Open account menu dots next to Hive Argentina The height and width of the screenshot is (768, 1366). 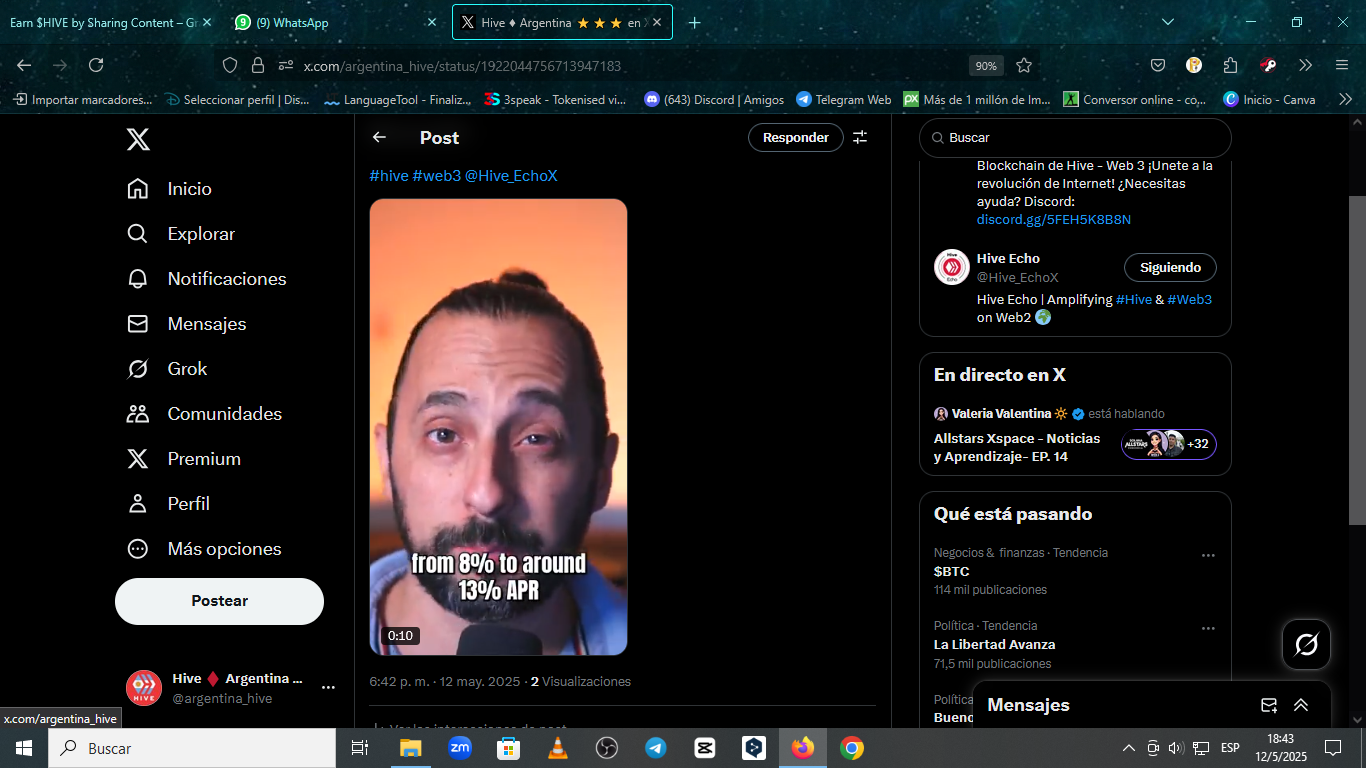[328, 688]
